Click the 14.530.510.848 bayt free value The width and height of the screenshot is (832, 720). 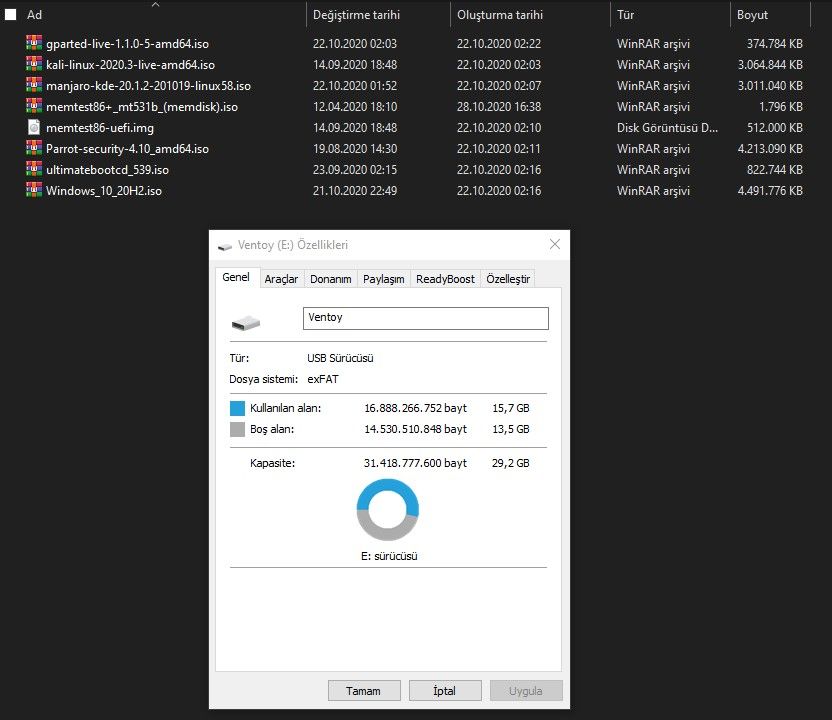415,429
